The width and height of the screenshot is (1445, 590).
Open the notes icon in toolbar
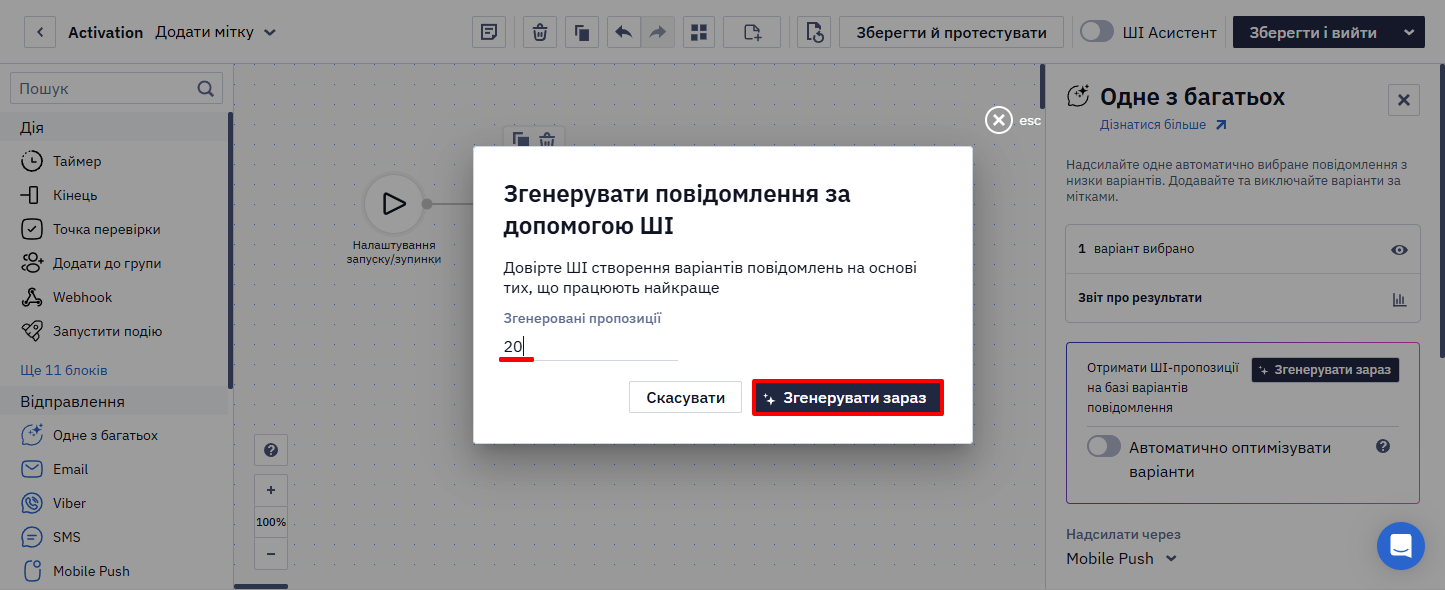489,32
